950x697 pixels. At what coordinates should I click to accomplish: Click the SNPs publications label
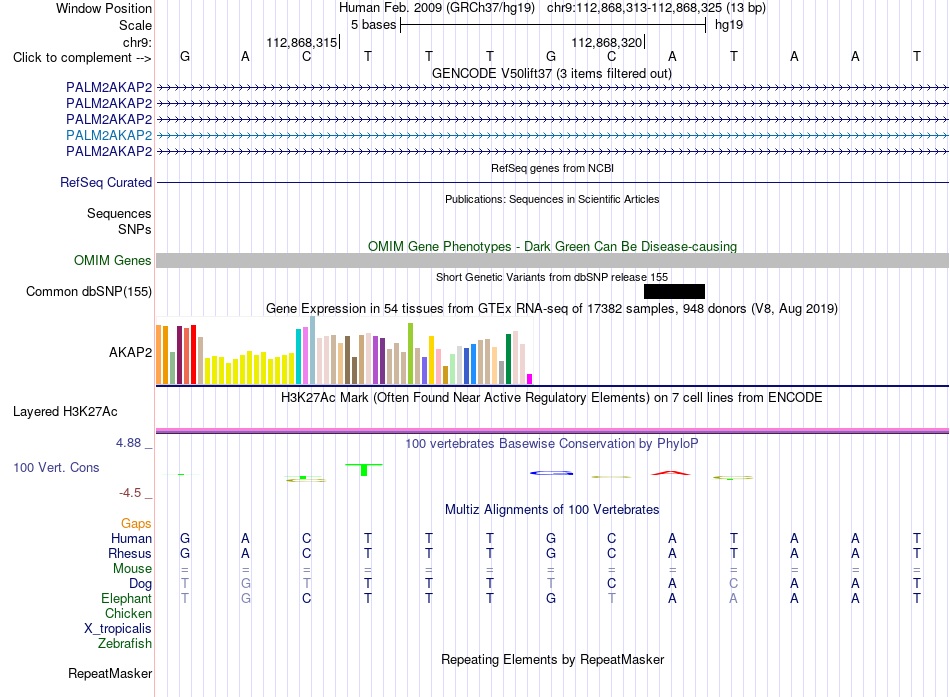[135, 229]
